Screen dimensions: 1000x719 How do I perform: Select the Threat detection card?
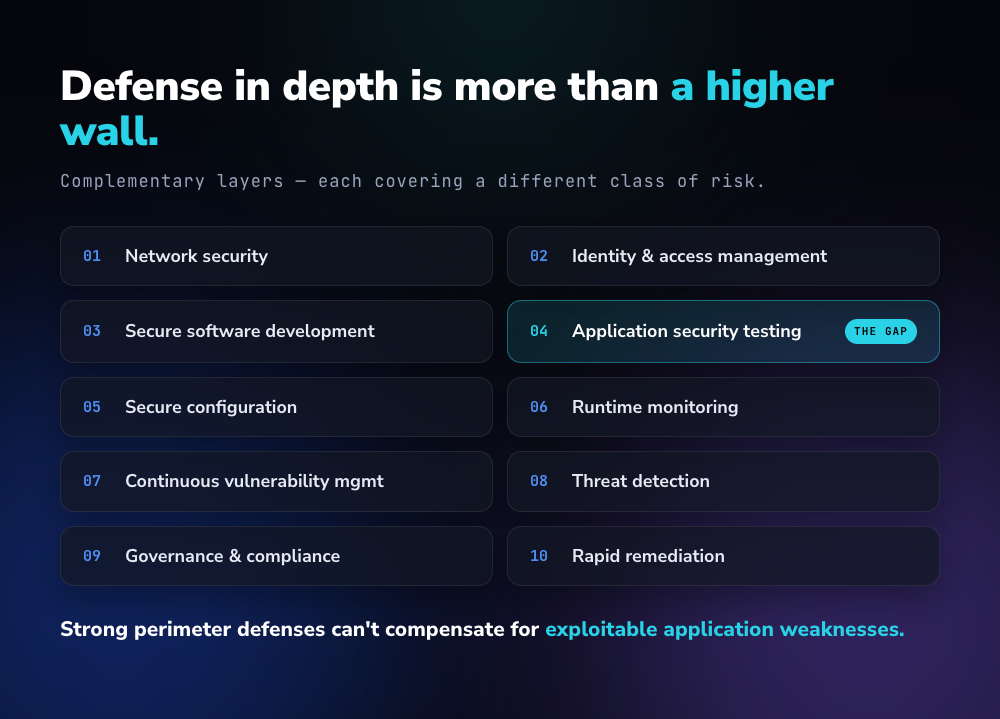723,481
